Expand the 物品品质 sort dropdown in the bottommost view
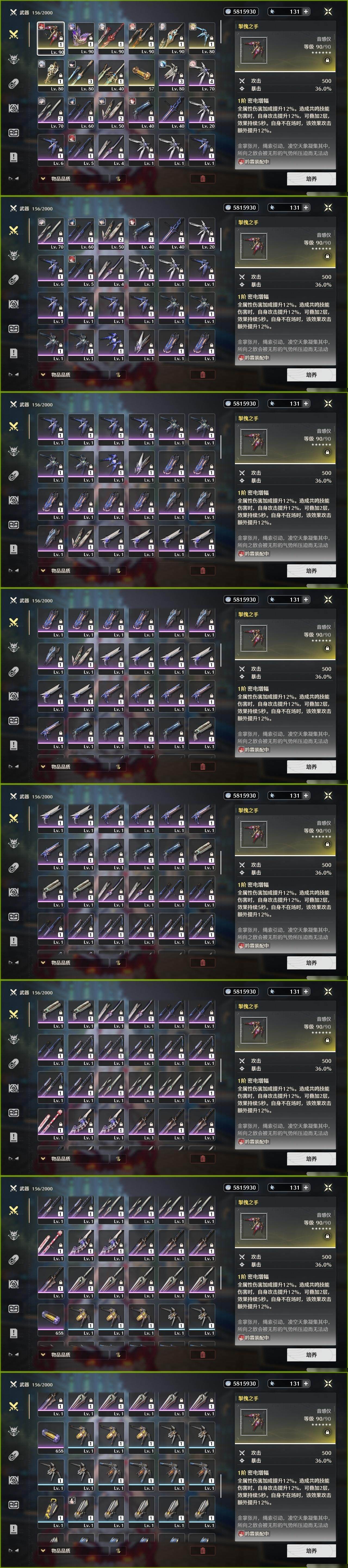348x1568 pixels. coord(55,1550)
